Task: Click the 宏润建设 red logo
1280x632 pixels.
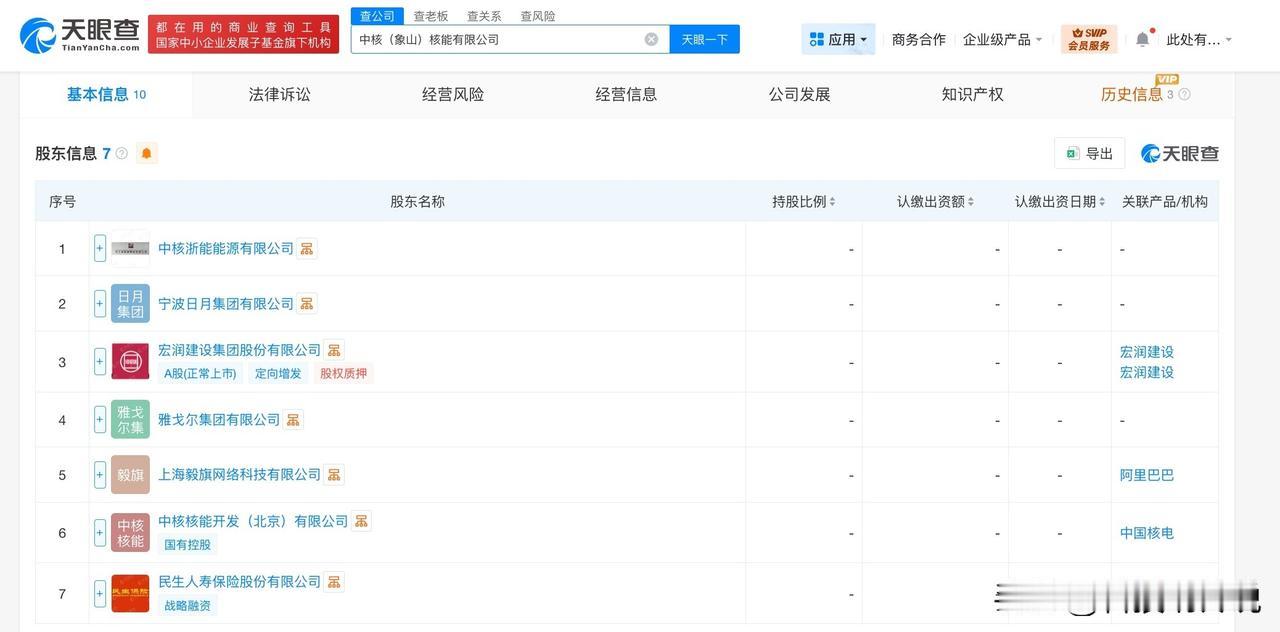Action: tap(130, 361)
